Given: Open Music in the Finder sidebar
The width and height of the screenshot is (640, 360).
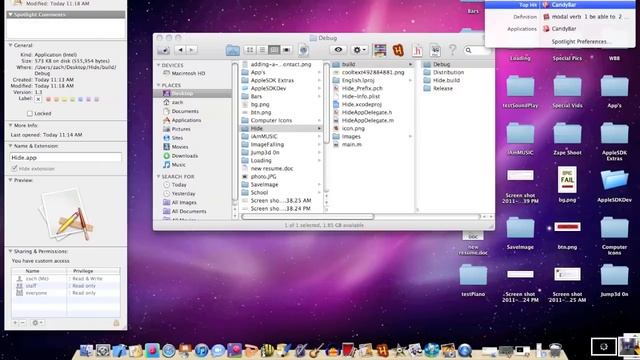Looking at the screenshot, I should coord(178,164).
